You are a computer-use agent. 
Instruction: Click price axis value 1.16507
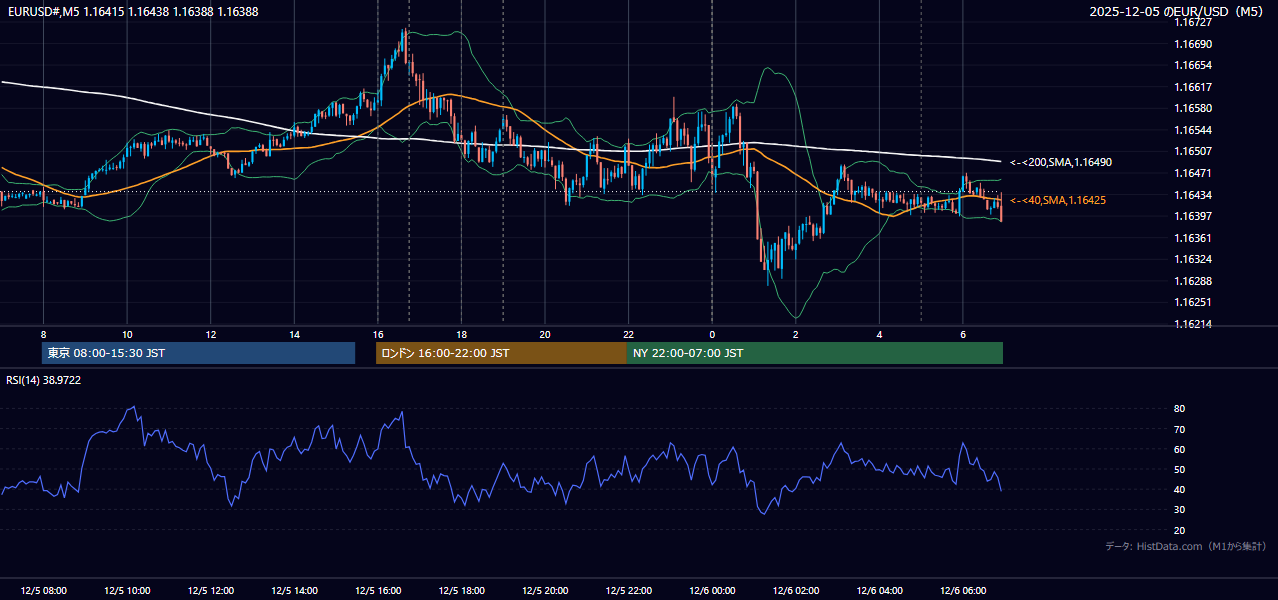point(1194,151)
